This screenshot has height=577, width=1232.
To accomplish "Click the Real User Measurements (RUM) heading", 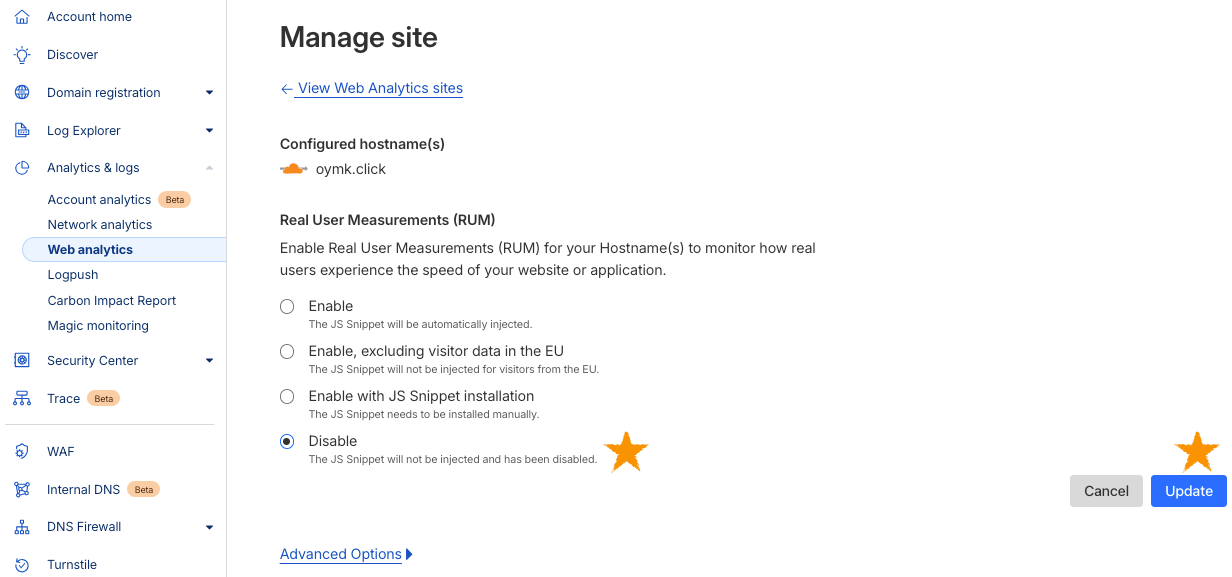I will (x=388, y=219).
